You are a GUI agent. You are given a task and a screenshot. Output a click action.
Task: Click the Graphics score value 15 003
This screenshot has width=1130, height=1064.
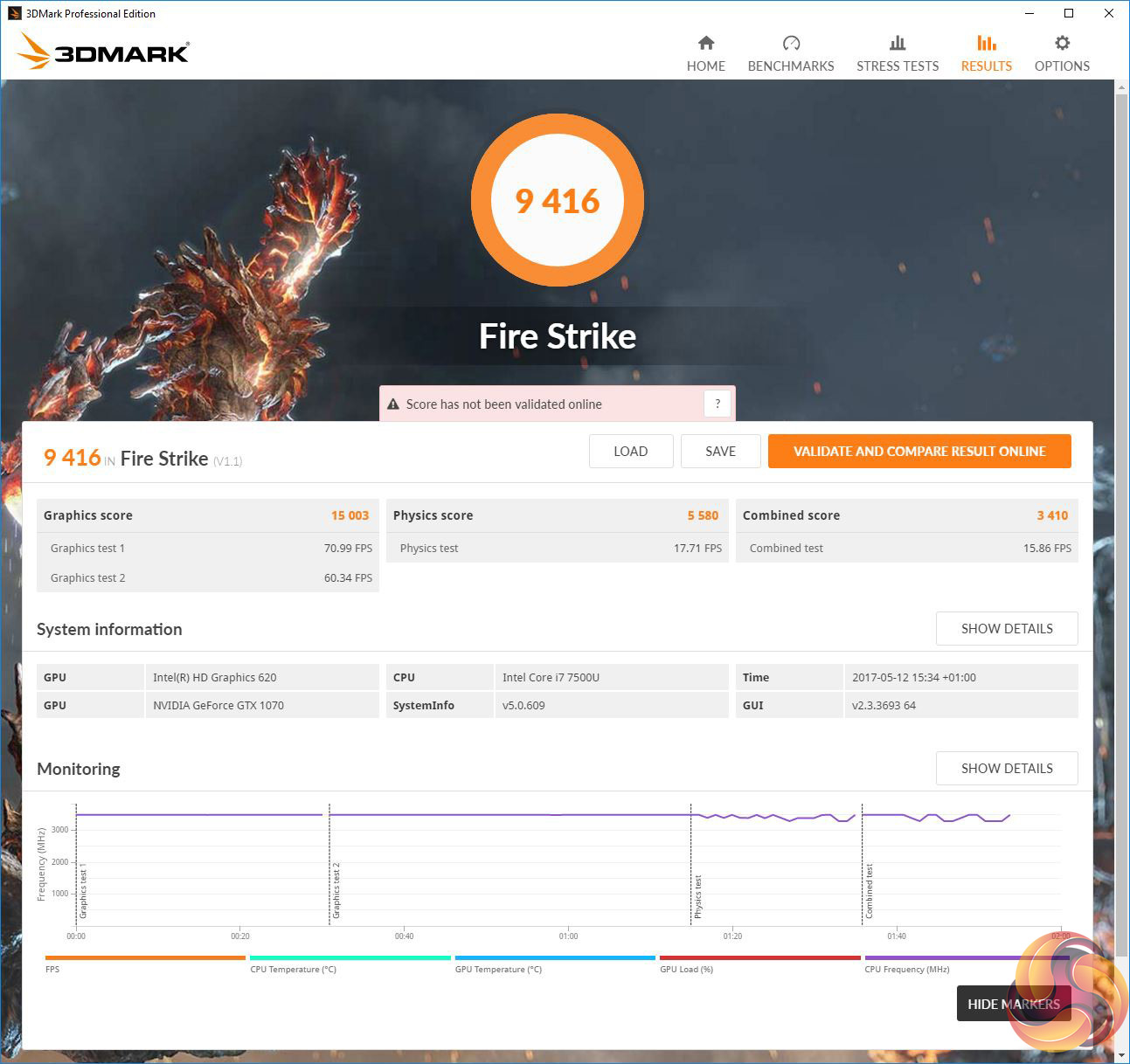click(x=350, y=515)
